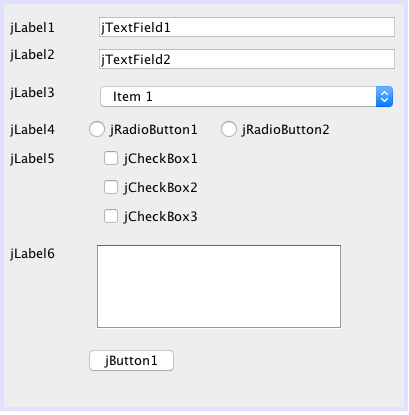Click the jCheckBox2 caption text
This screenshot has height=415, width=409.
click(x=160, y=188)
